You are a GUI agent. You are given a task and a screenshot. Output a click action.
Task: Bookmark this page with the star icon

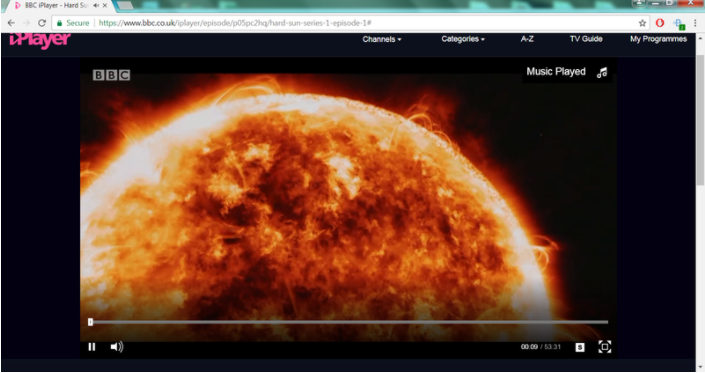coord(642,23)
